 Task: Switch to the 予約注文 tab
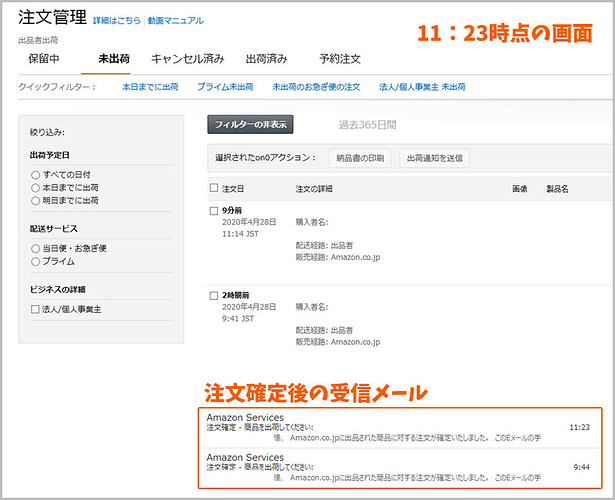340,59
